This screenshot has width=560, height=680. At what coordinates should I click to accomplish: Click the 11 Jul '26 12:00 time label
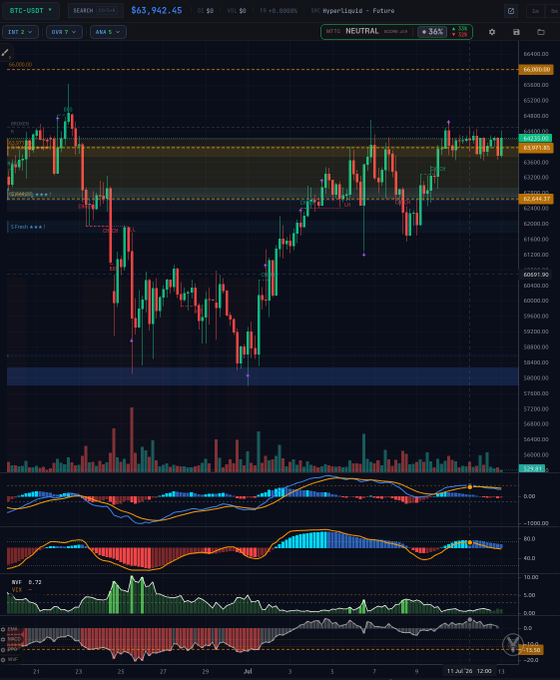[x=469, y=671]
